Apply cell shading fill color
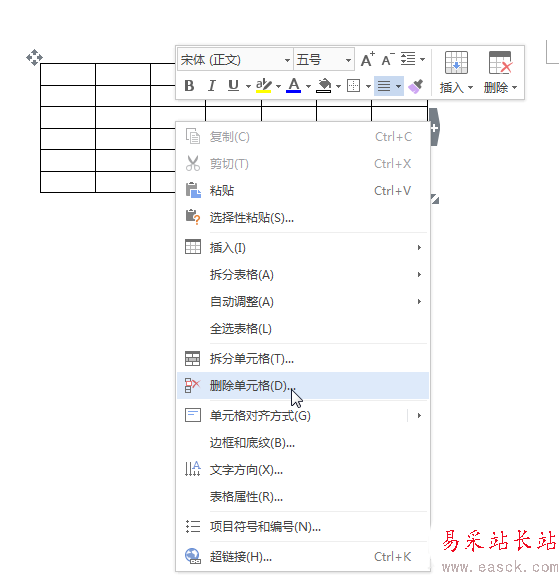Screen dimensions: 559x582 (324, 86)
